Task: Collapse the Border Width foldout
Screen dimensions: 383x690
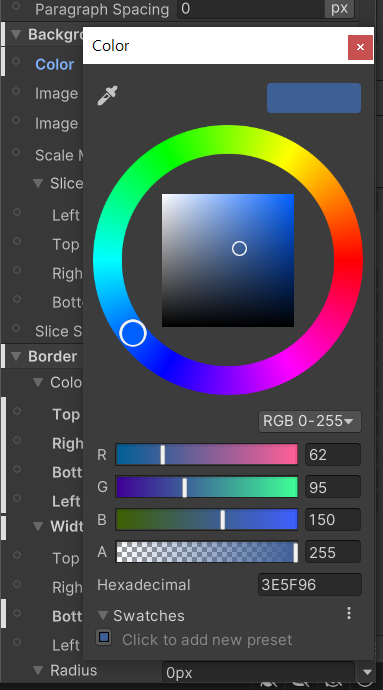Action: point(38,526)
